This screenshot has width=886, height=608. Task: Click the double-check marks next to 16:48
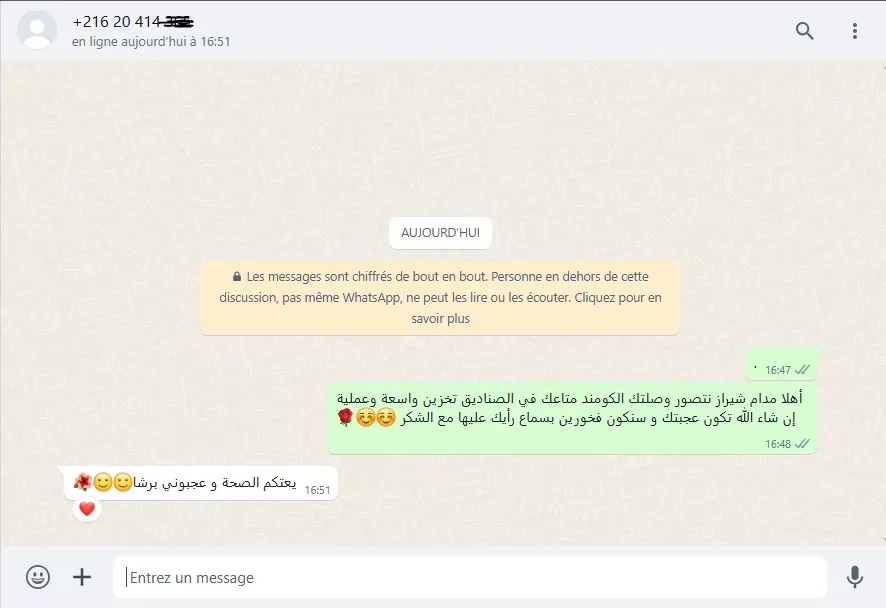(802, 444)
